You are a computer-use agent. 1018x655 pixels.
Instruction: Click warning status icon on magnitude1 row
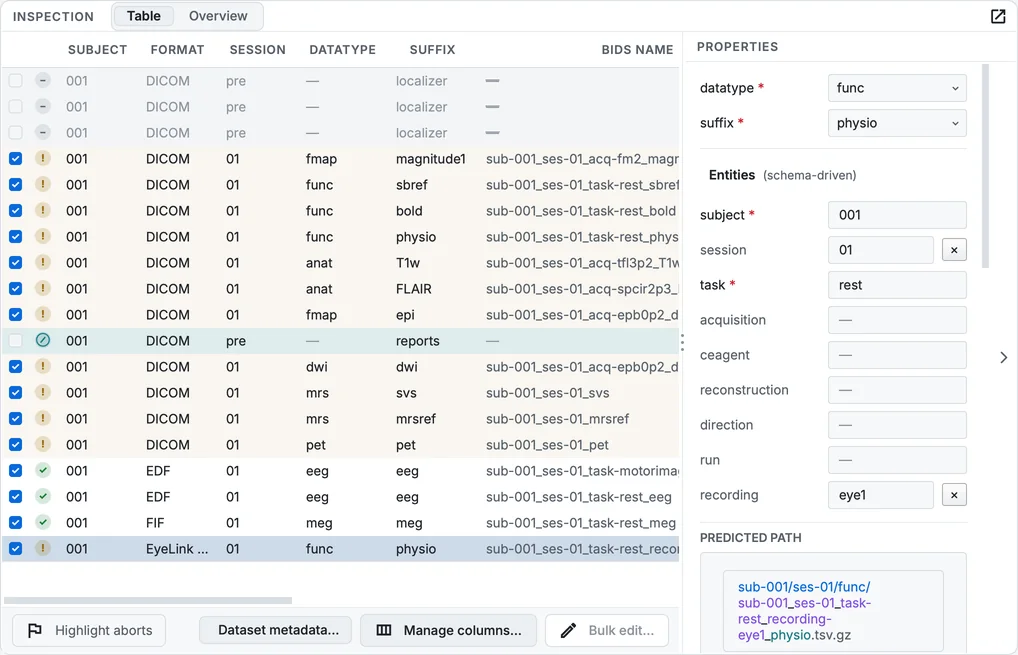coord(43,158)
